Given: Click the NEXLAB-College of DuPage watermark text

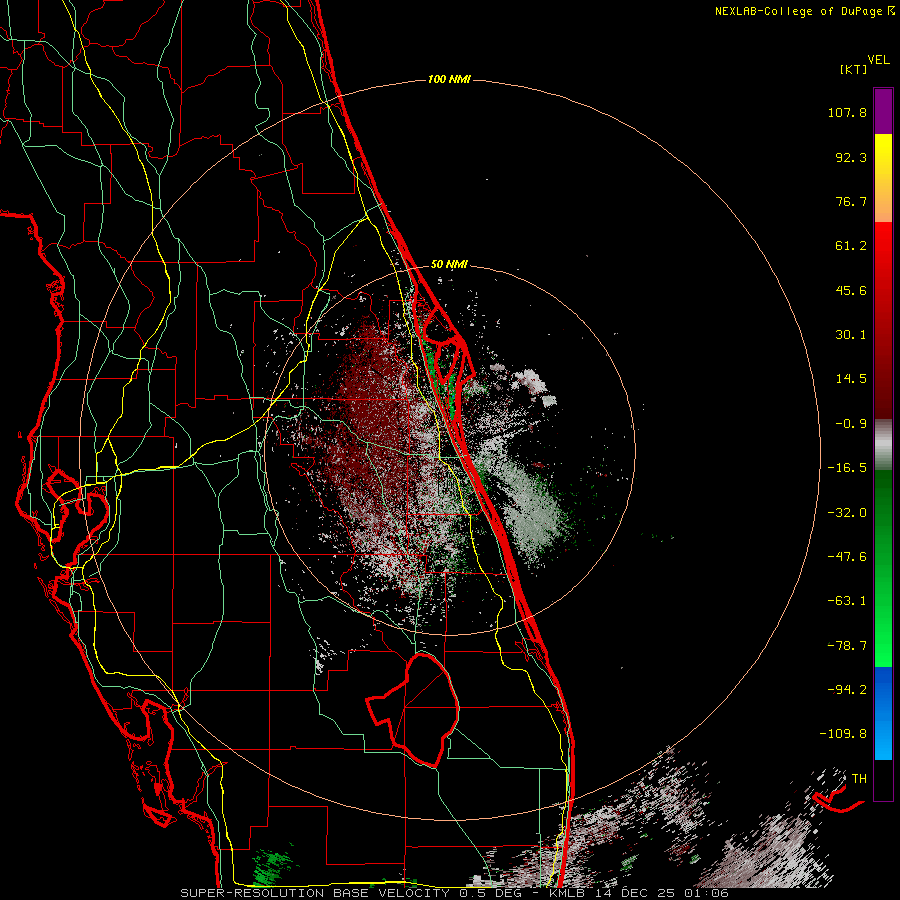Looking at the screenshot, I should pos(804,11).
